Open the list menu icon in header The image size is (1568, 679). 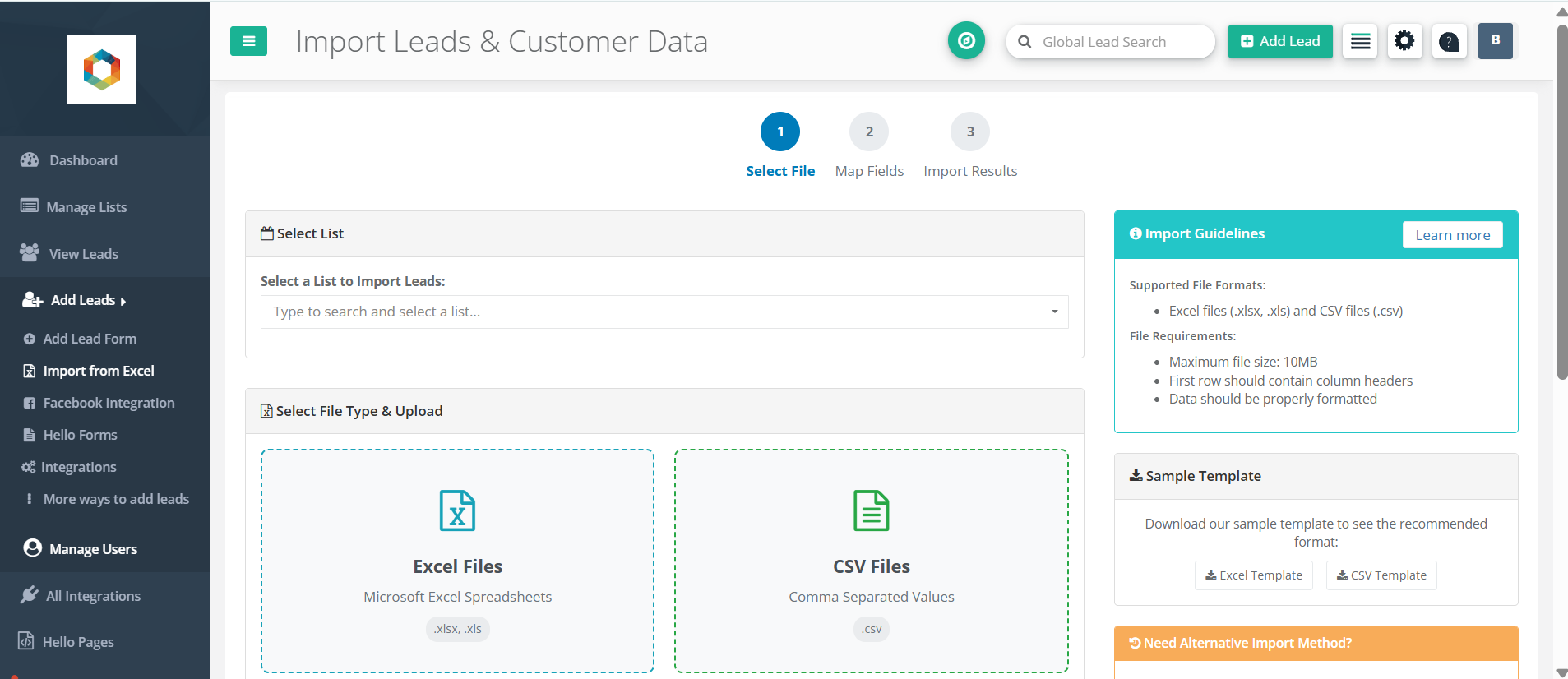tap(1360, 41)
